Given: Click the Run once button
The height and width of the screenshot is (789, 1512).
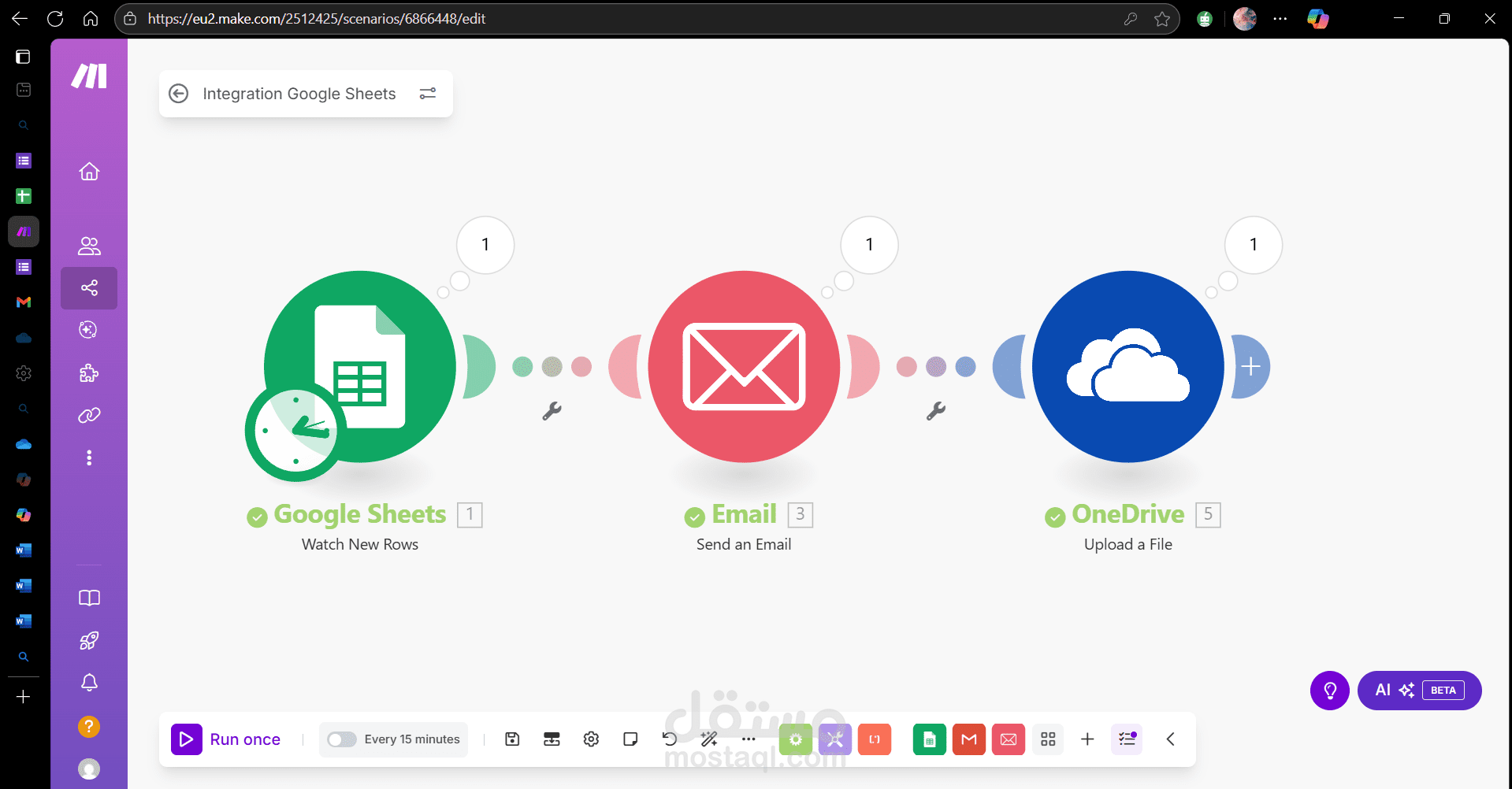Looking at the screenshot, I should (226, 739).
